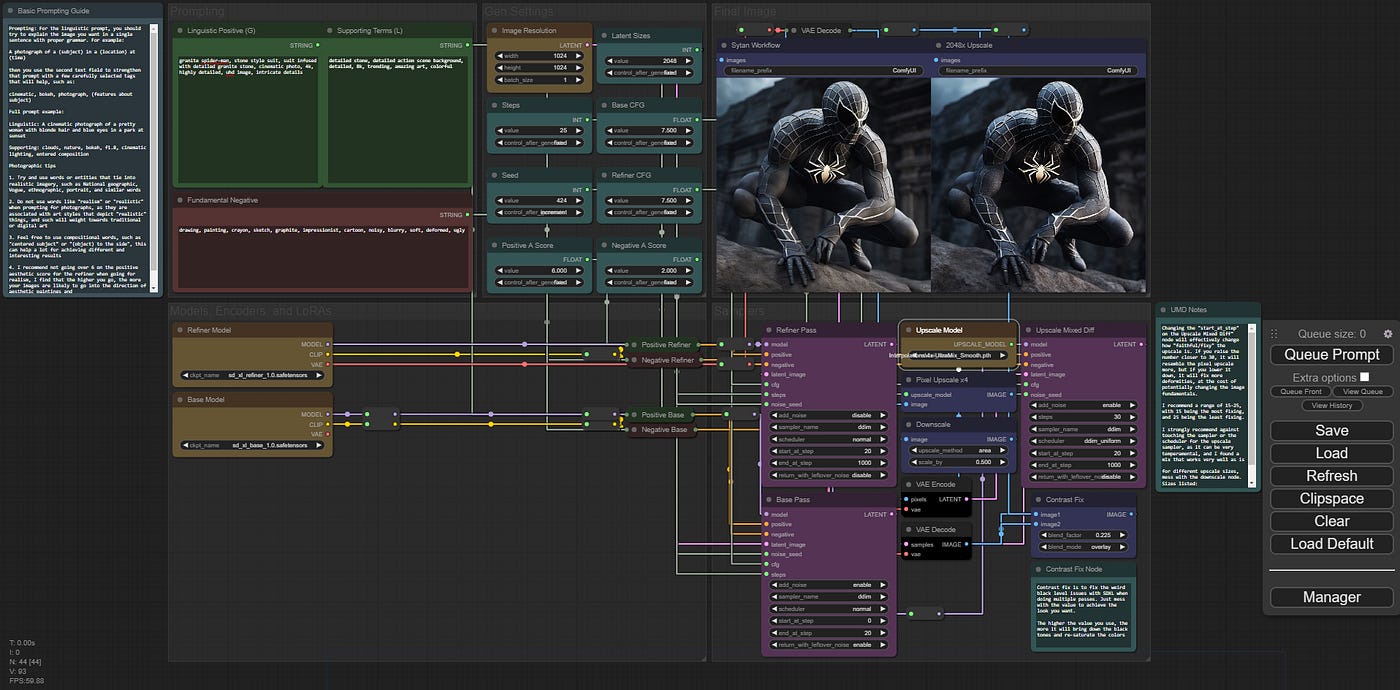
Task: Enable the Extra options checkbox
Action: pos(1364,377)
